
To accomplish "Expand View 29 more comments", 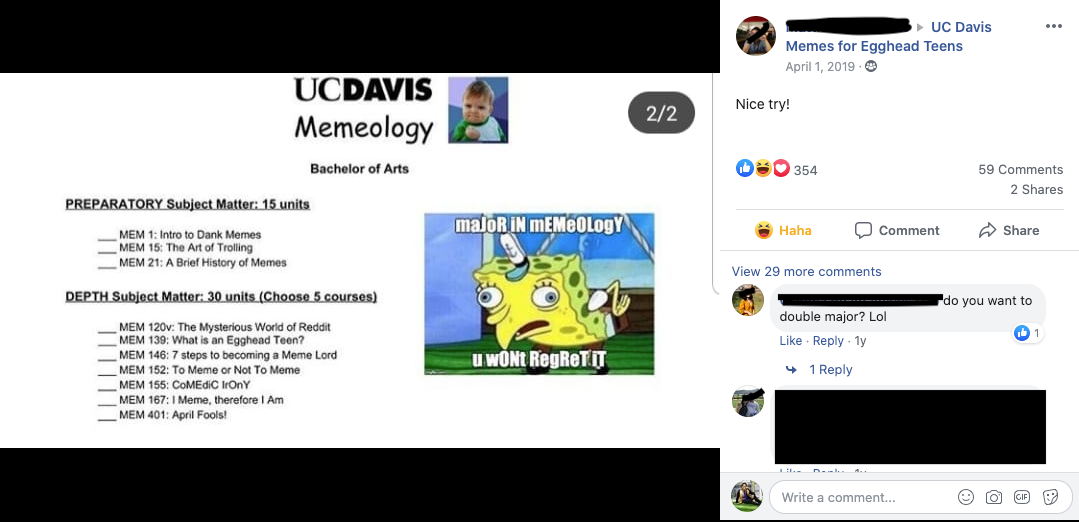I will click(x=806, y=271).
